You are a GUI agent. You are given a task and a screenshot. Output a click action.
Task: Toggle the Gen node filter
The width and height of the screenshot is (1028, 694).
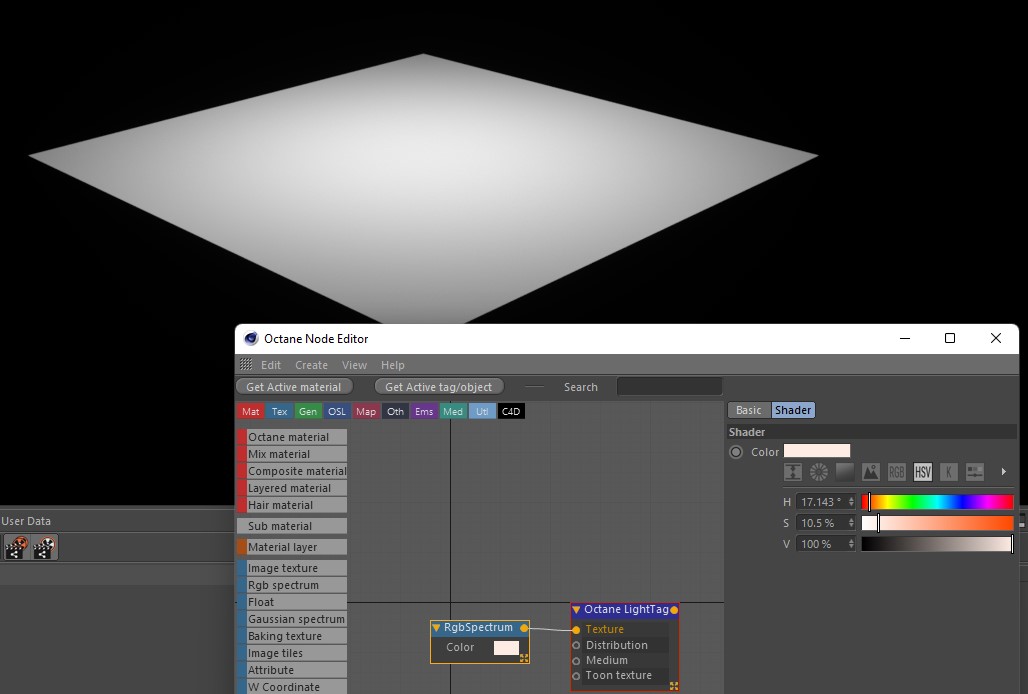click(307, 412)
